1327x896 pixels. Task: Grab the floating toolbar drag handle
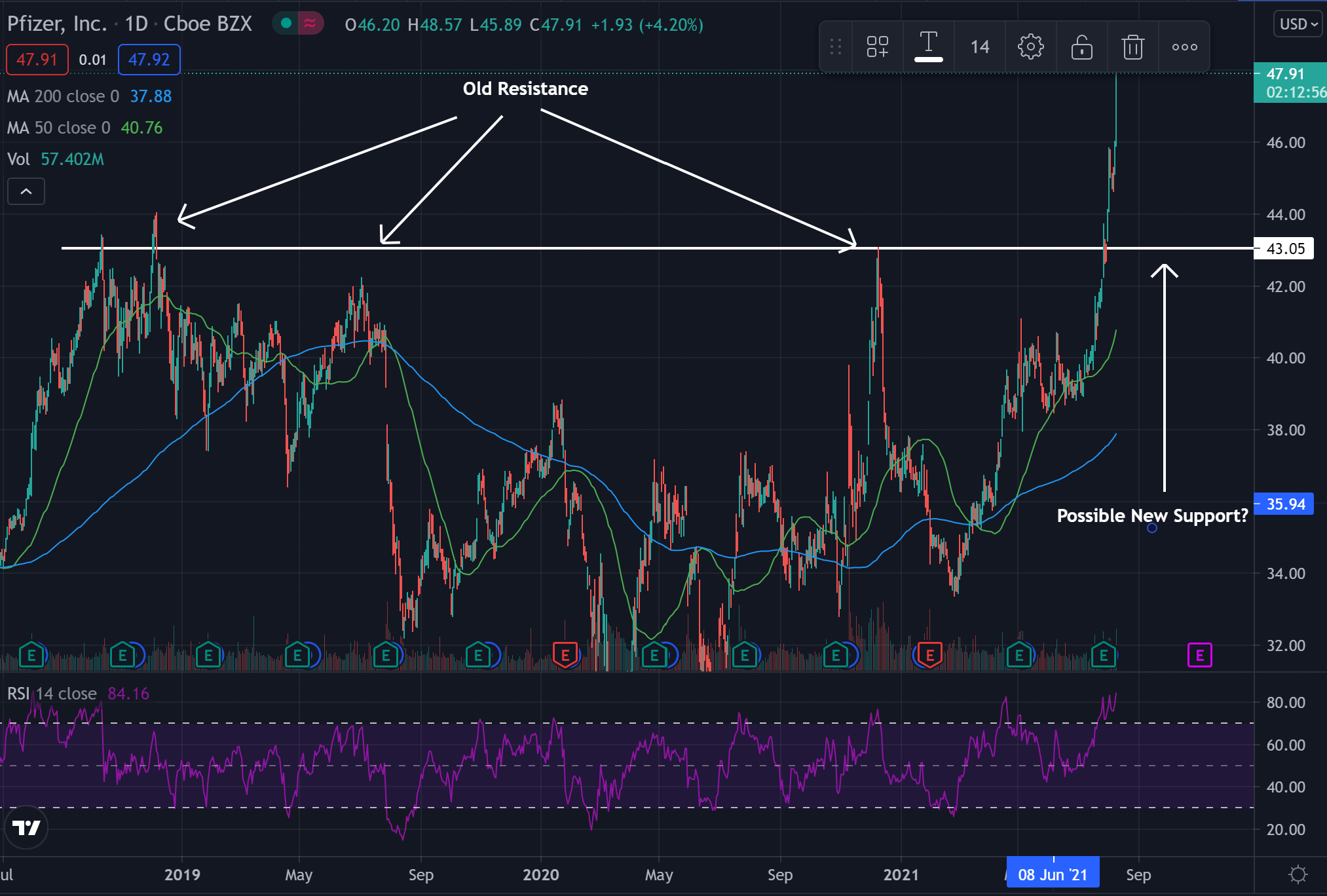coord(835,47)
